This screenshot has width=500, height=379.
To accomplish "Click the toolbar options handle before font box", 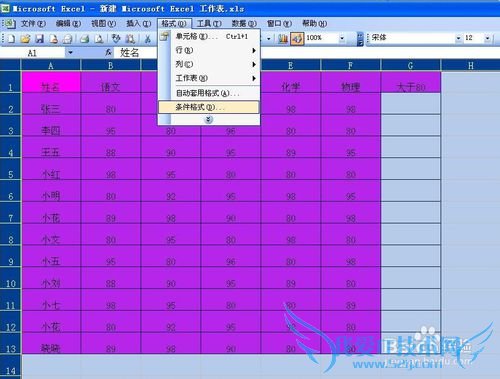I will [x=360, y=39].
